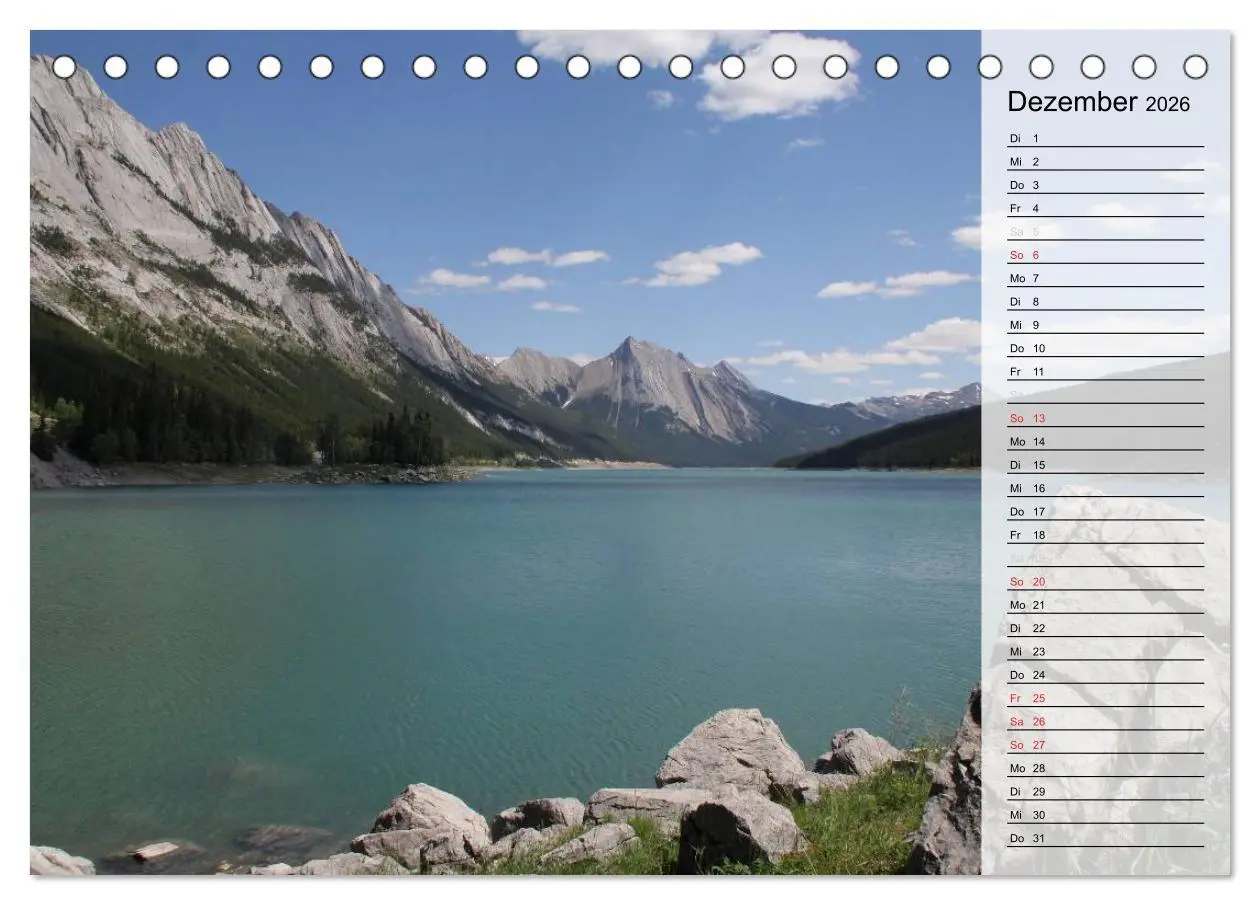Screen dimensions: 1260x905
Task: Select the 'Mo 21' calendar row
Action: [1105, 605]
